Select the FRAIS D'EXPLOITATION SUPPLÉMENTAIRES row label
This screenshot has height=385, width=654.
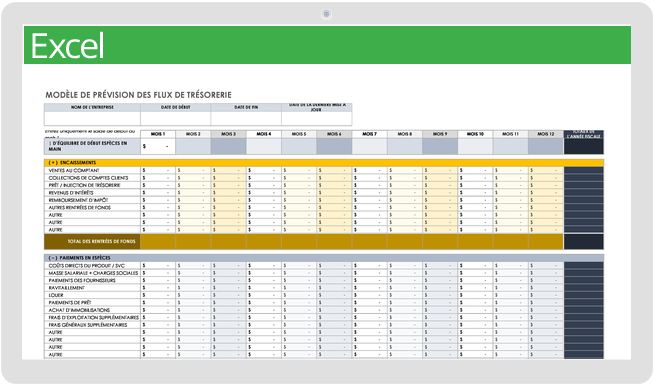93,318
